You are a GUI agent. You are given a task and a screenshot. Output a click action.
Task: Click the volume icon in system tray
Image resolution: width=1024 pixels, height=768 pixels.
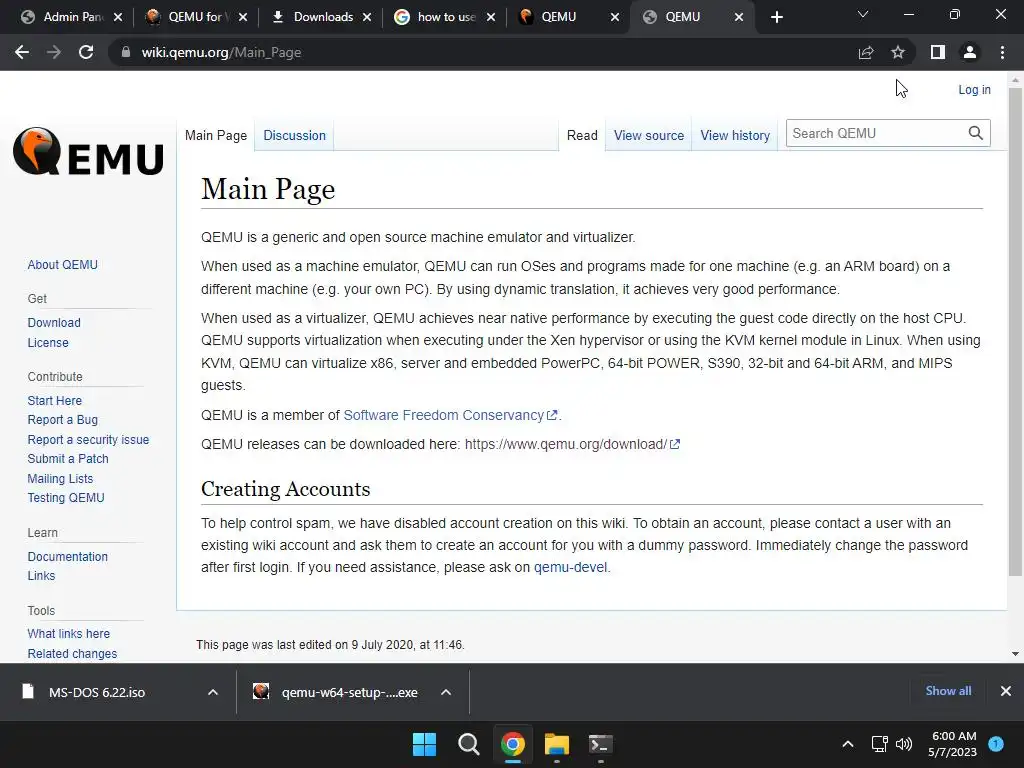coord(904,744)
